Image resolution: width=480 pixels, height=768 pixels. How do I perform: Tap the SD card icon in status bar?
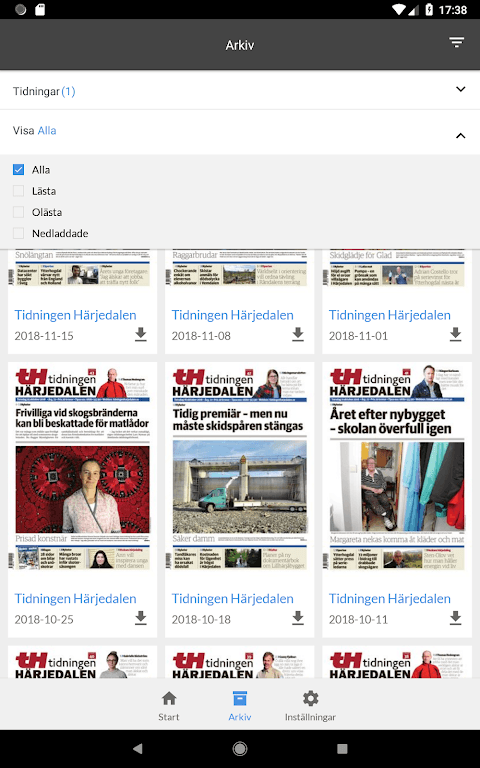[40, 9]
